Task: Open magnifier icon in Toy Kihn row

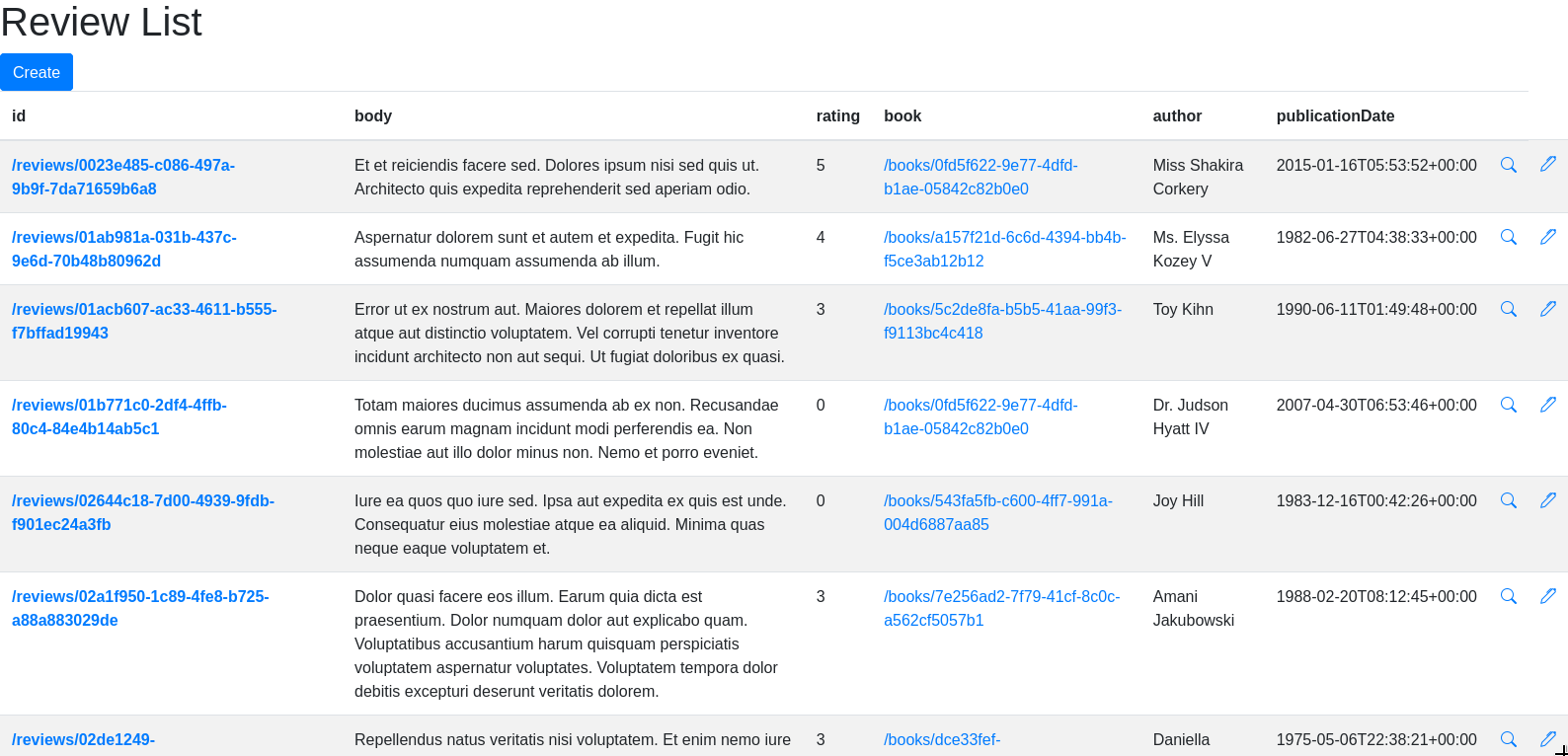Action: coord(1508,309)
